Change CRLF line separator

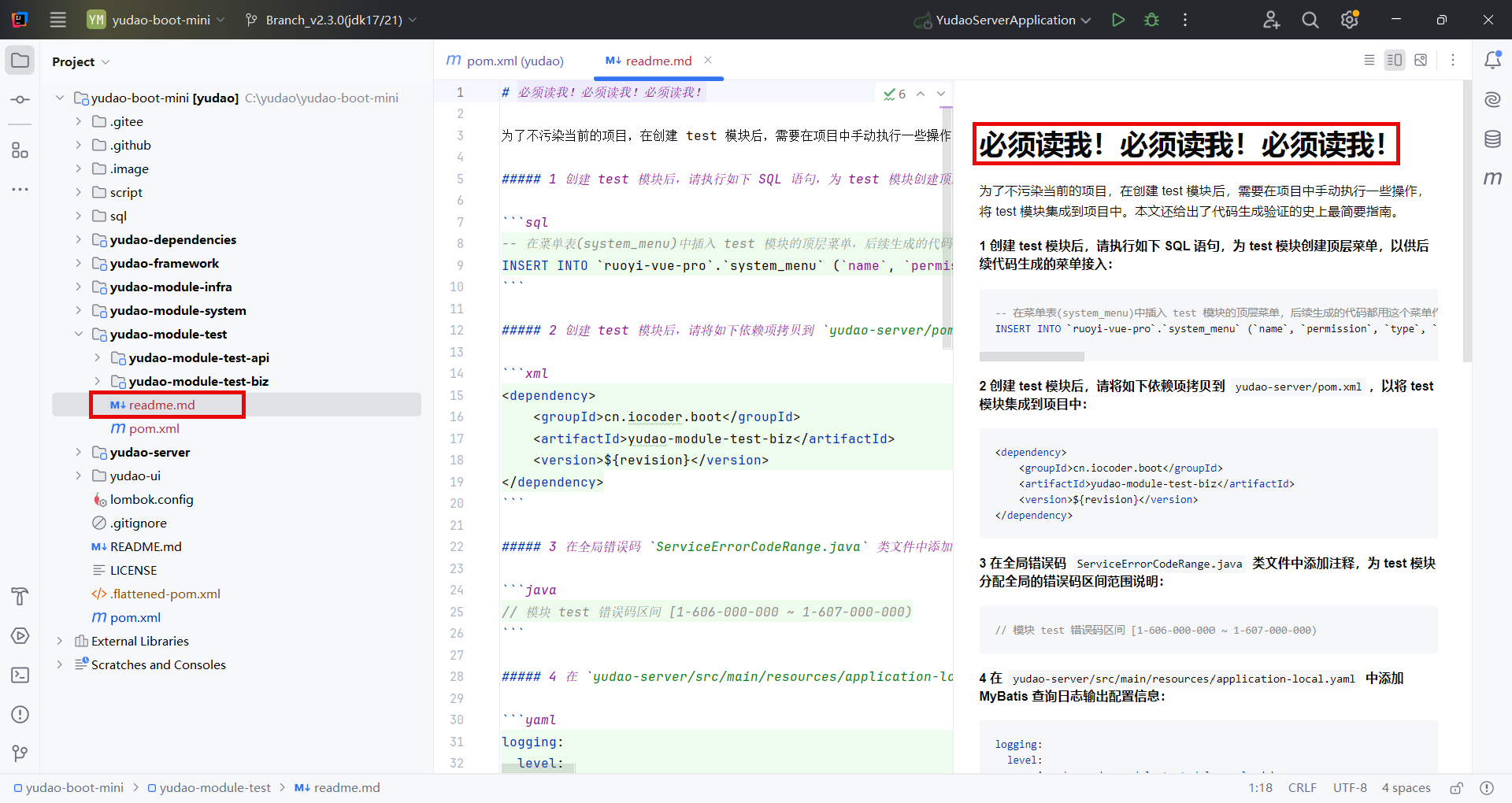[x=1302, y=787]
